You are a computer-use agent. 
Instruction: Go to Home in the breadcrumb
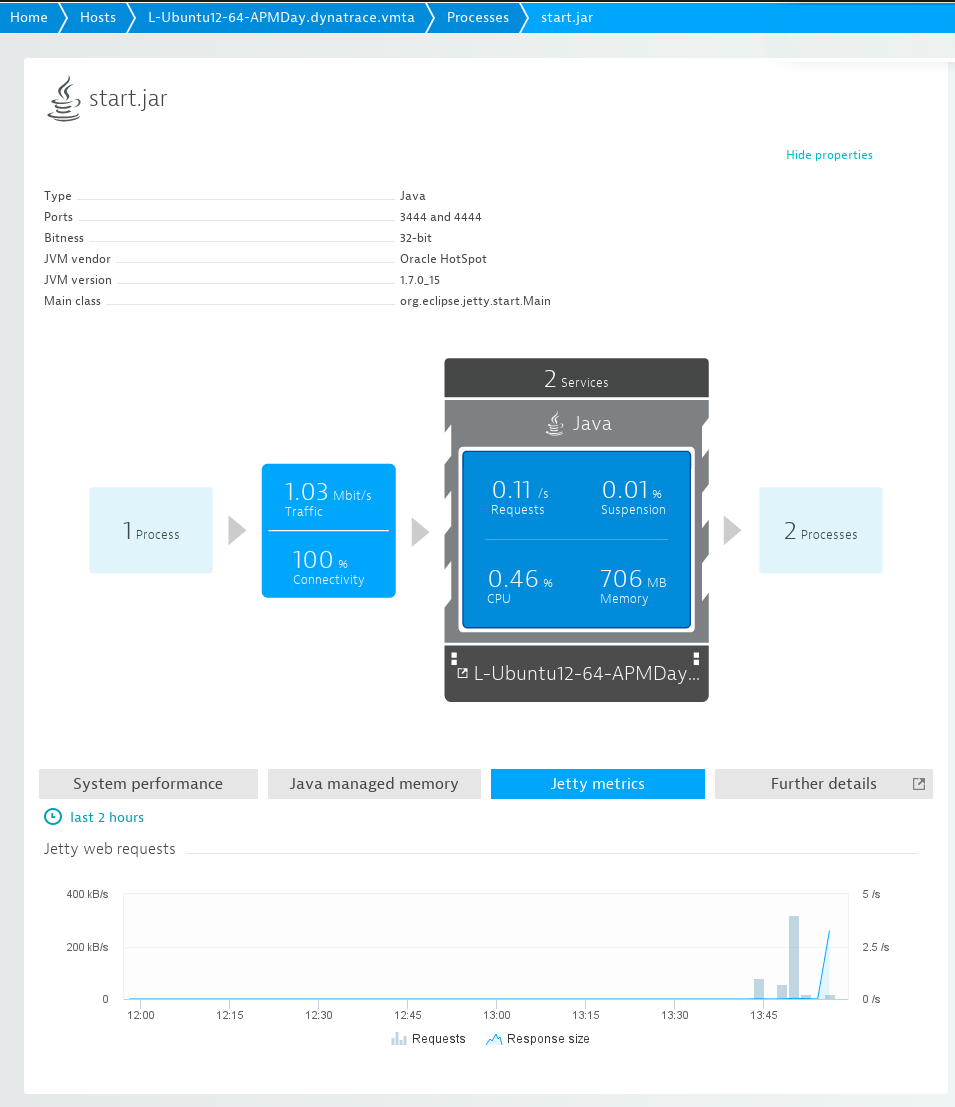[x=29, y=18]
